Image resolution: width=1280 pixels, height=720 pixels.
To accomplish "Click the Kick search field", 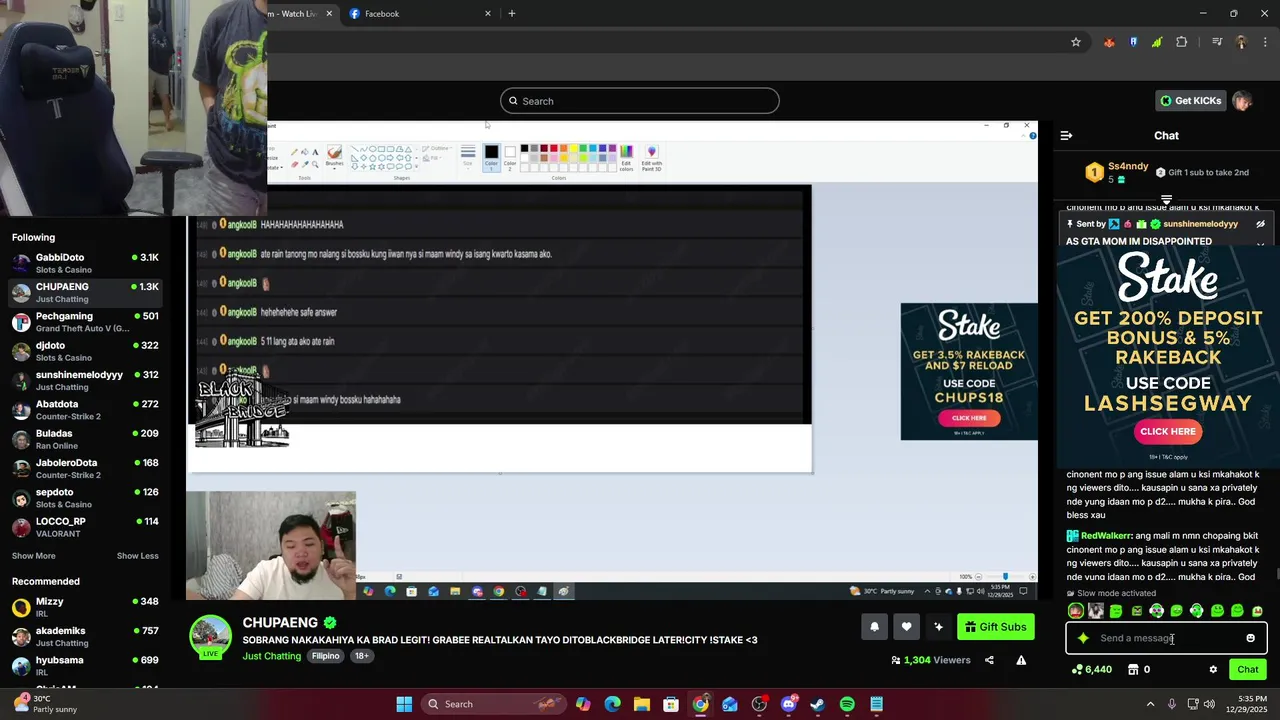I will (640, 101).
